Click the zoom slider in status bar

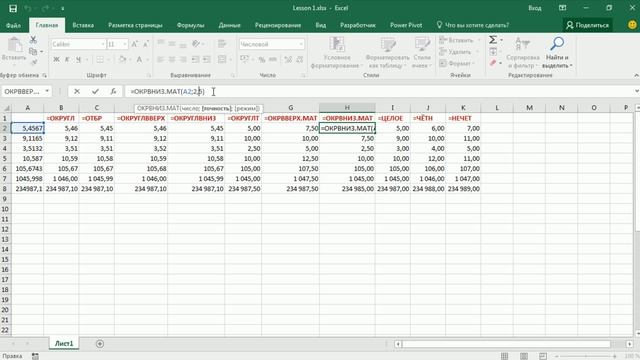tap(585, 357)
